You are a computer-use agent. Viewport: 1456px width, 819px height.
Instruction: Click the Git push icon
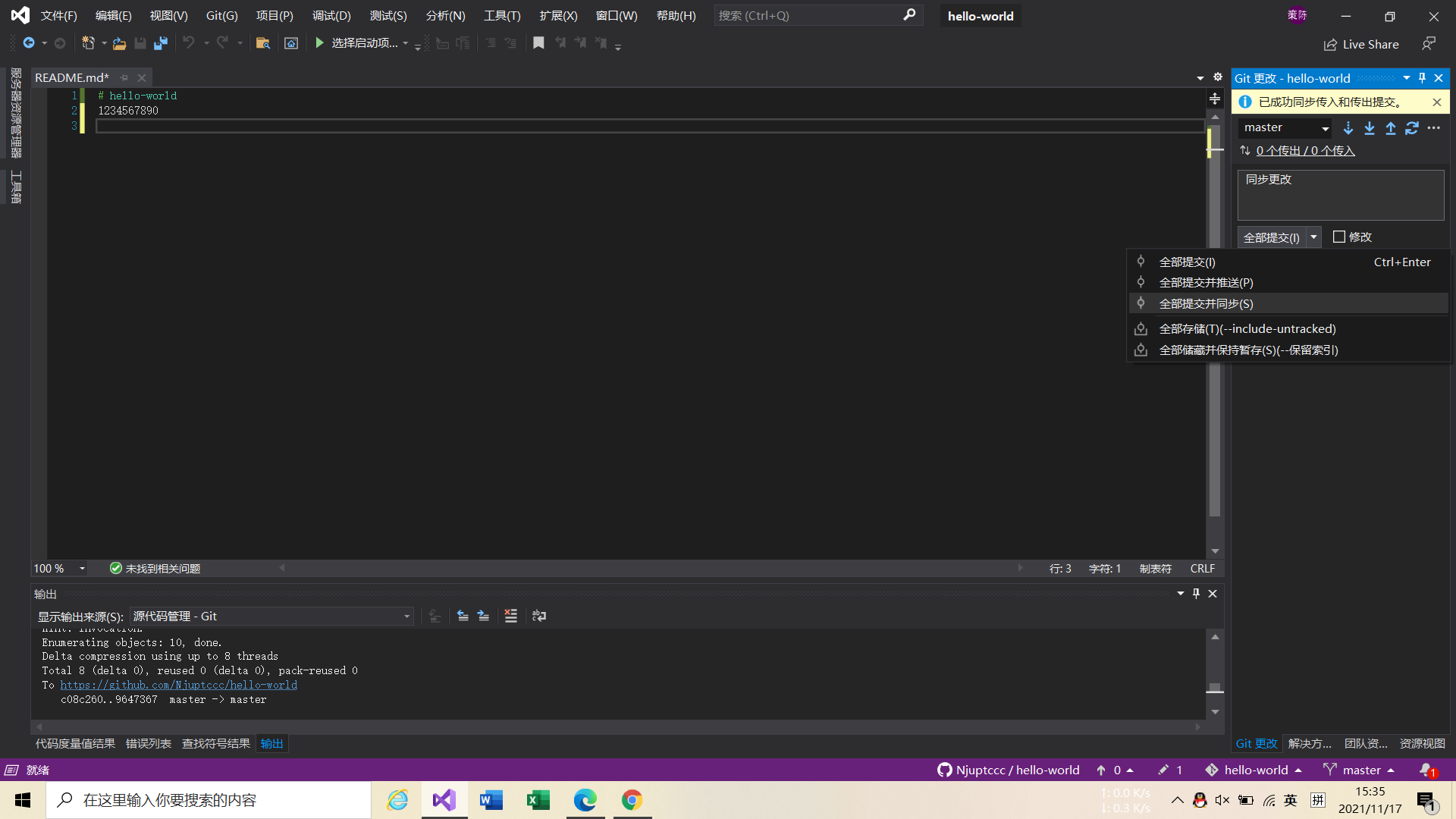[1391, 128]
